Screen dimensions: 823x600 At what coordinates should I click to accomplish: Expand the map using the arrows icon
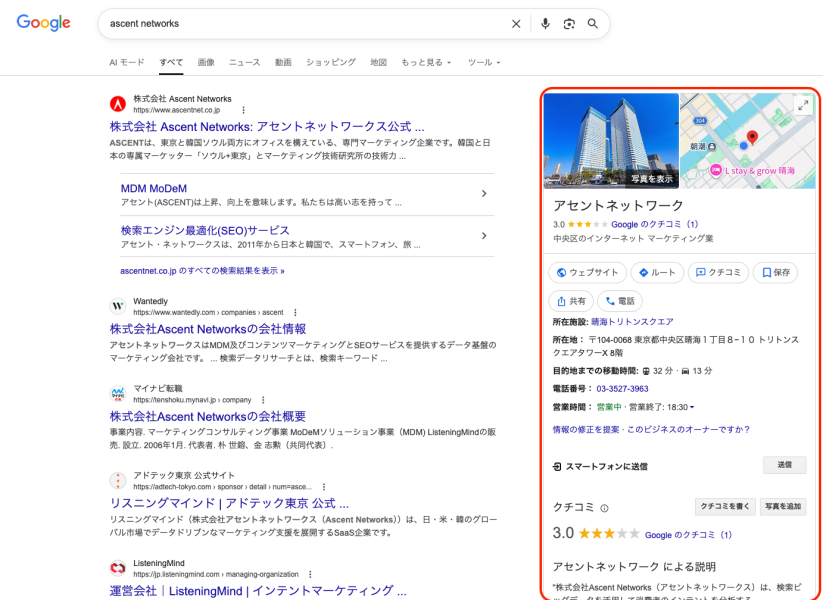click(802, 104)
